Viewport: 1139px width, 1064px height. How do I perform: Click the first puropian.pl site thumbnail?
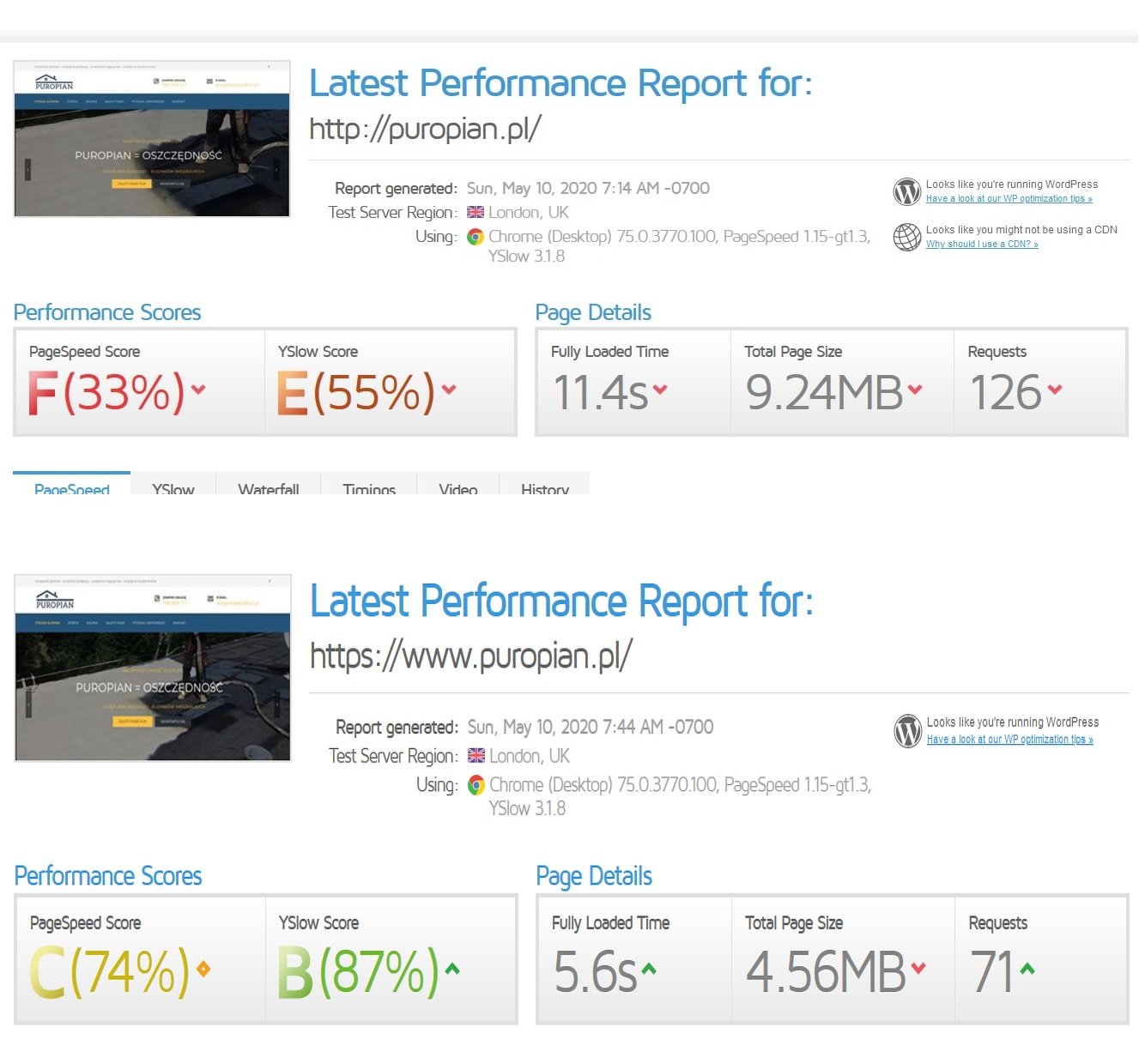coord(152,139)
